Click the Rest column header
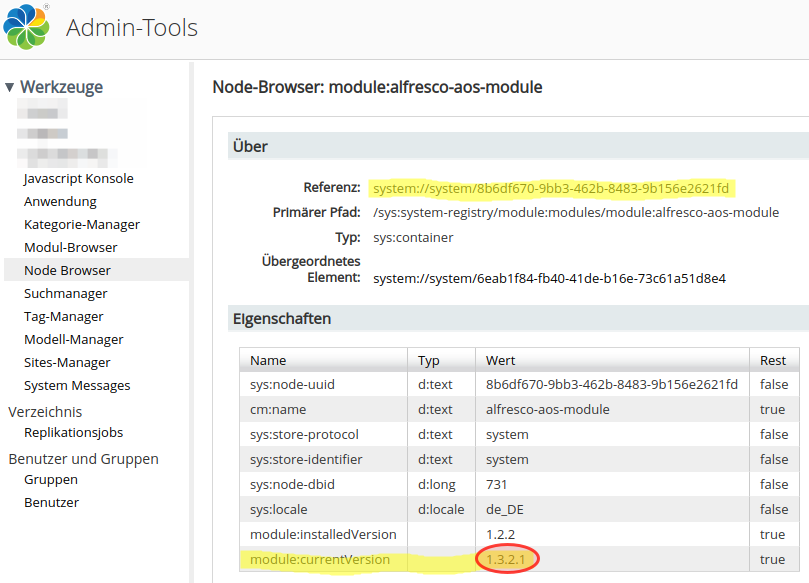This screenshot has height=583, width=809. pyautogui.click(x=772, y=361)
